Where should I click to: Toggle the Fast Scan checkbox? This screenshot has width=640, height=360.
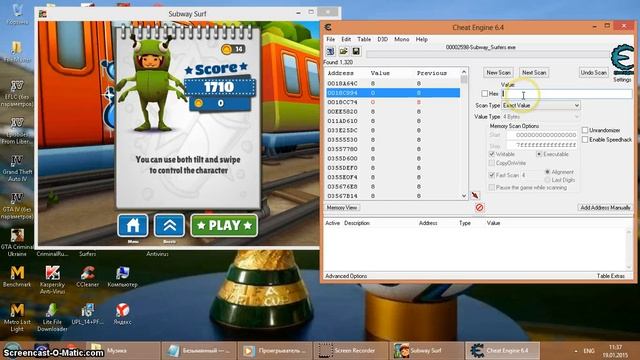(x=492, y=175)
